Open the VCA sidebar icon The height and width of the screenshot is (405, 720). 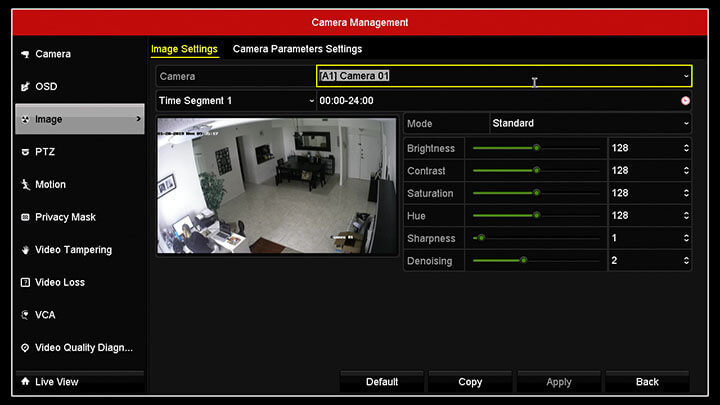(x=25, y=315)
